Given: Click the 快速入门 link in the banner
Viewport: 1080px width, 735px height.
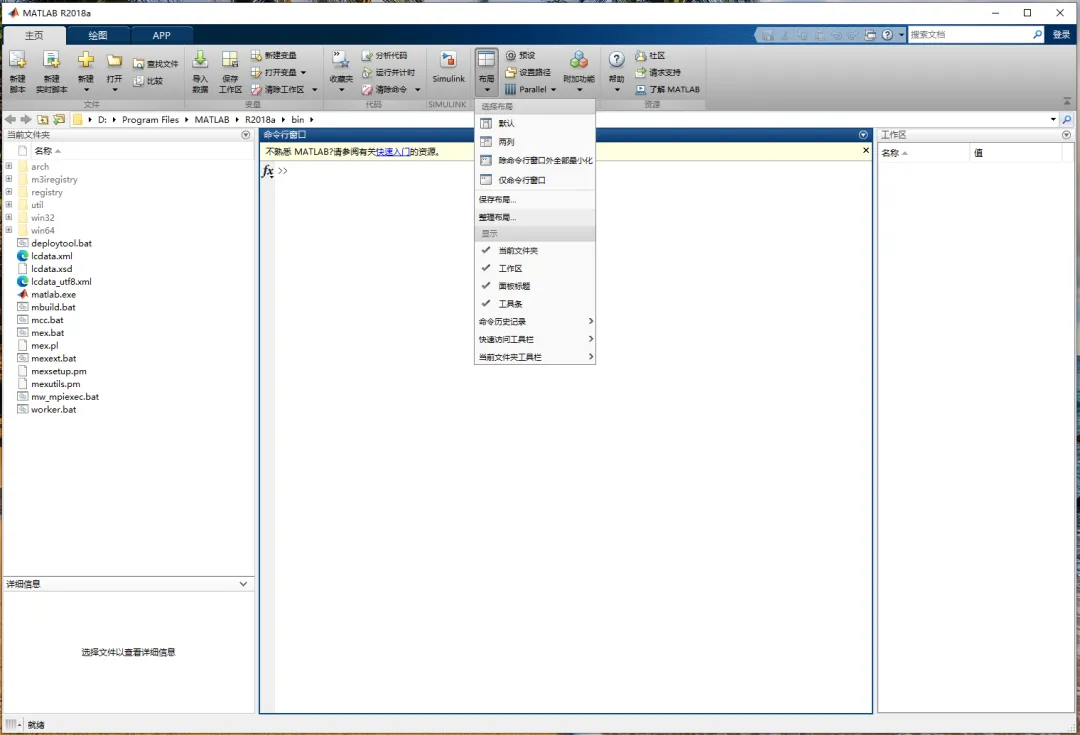Looking at the screenshot, I should point(393,152).
